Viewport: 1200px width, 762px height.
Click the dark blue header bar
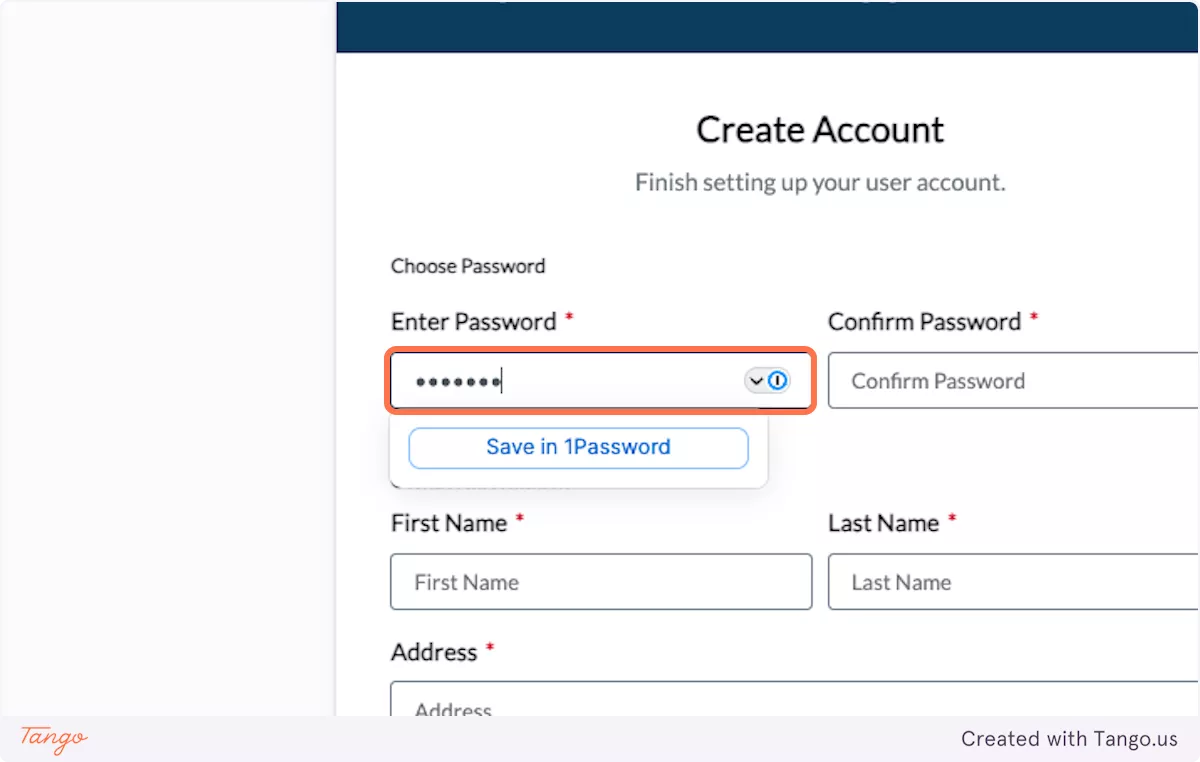[768, 27]
